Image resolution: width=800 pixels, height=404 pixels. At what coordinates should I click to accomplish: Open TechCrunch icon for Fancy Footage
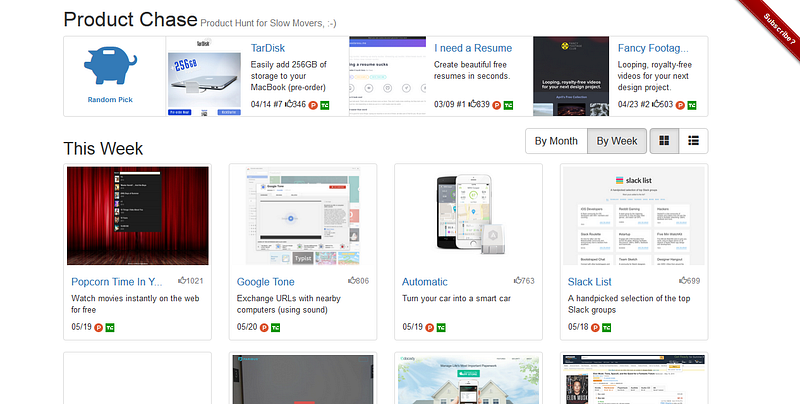pos(692,105)
